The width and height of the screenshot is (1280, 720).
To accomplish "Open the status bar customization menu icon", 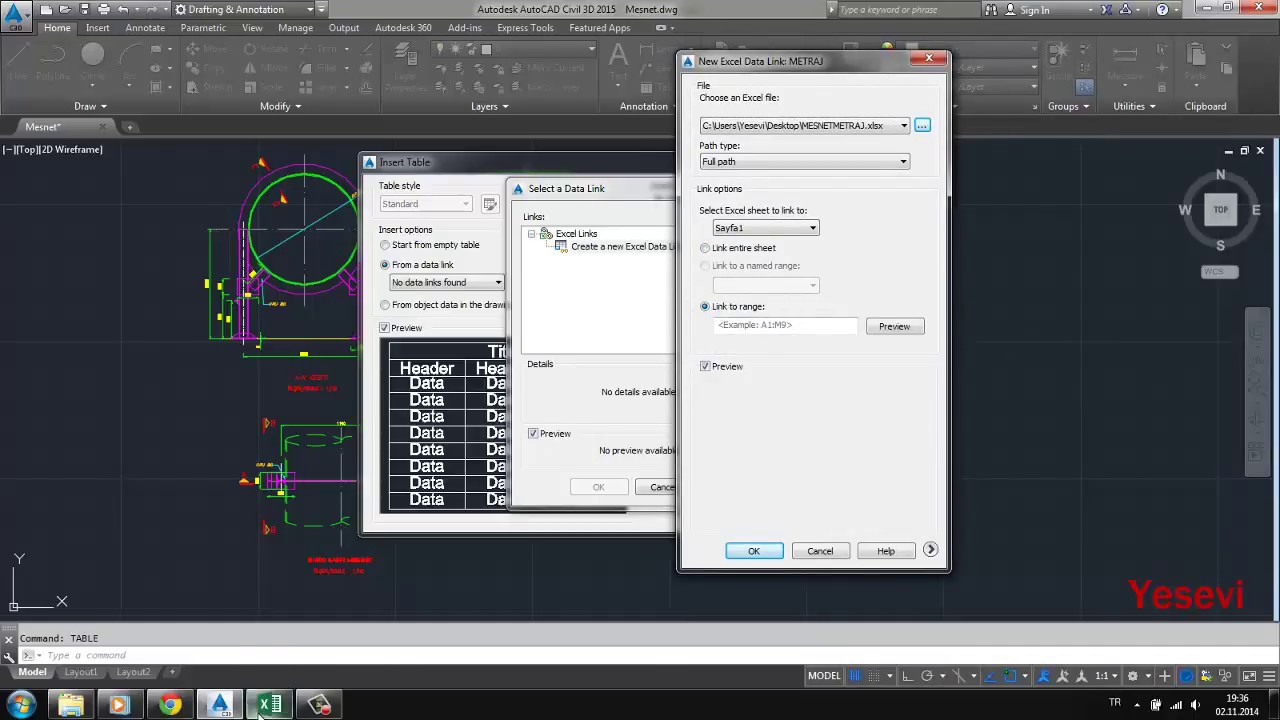I will 1269,676.
